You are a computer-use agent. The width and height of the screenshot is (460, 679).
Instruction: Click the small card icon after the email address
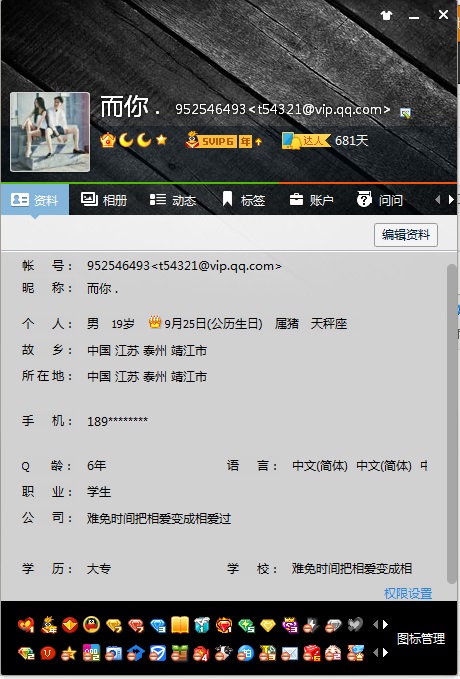pos(405,113)
